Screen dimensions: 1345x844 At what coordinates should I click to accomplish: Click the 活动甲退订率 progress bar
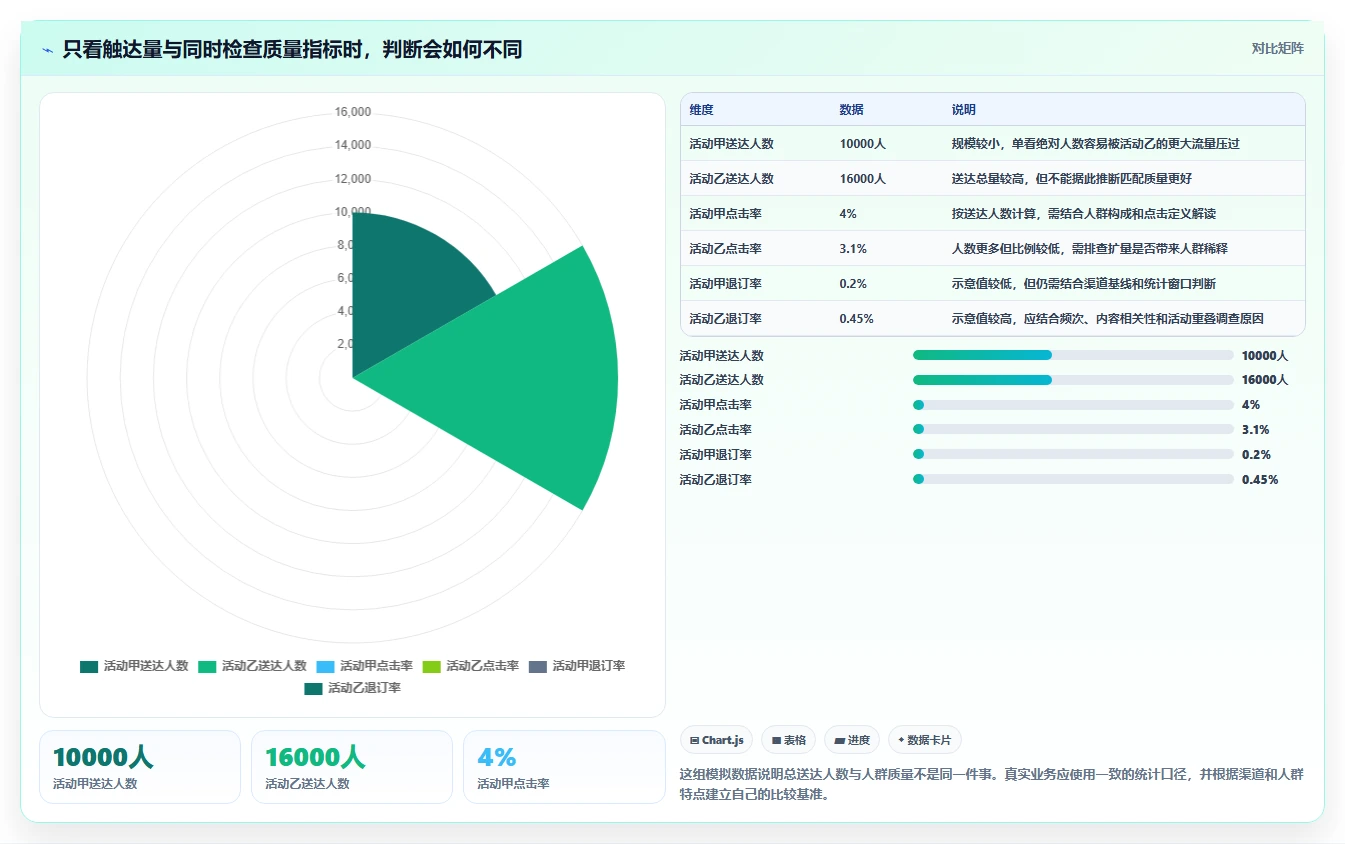[x=1073, y=455]
